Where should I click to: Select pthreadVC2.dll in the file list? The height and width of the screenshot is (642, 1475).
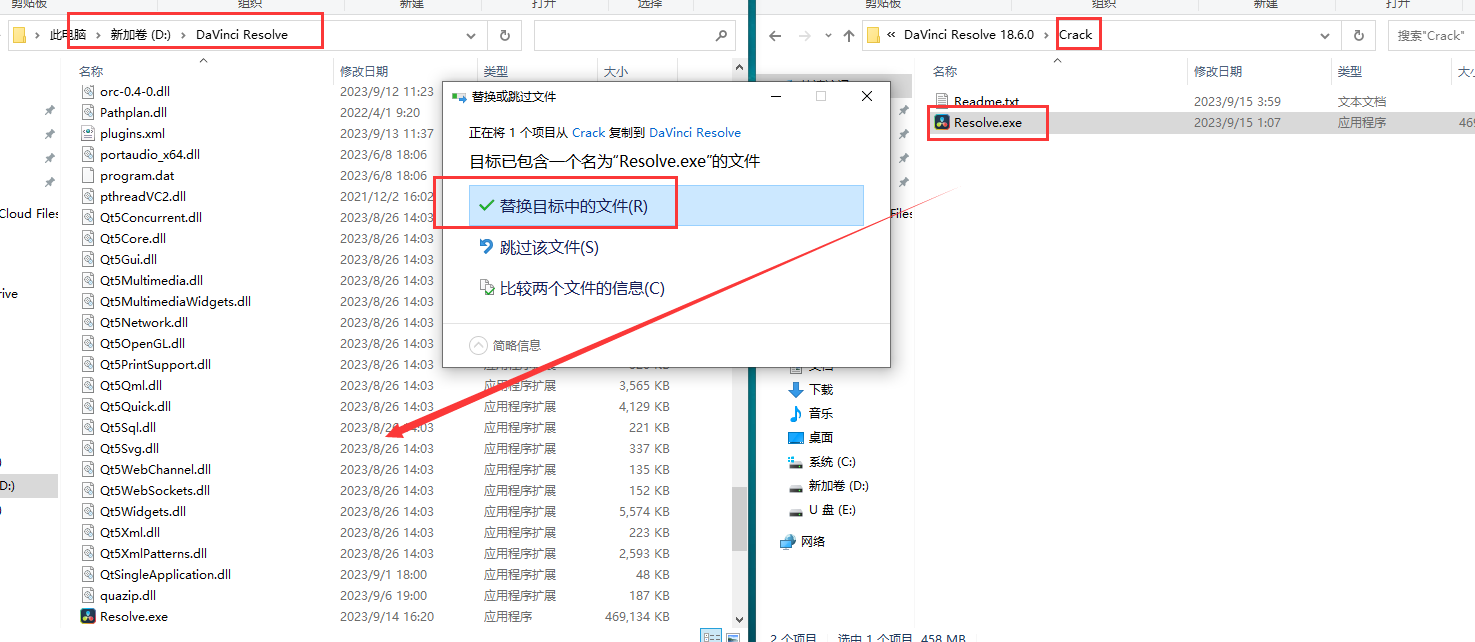143,196
